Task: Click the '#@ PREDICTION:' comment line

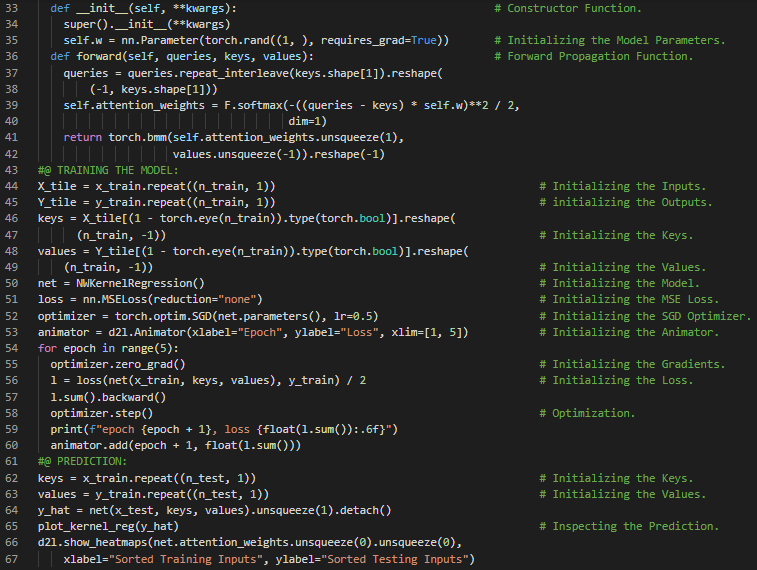Action: point(82,462)
